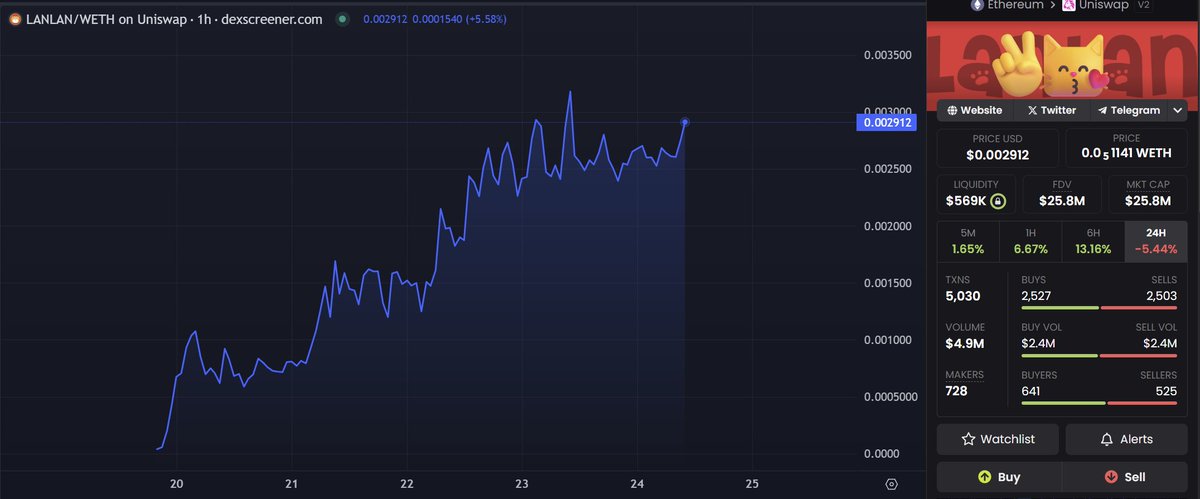Click the BUYERS 641 figure
Image resolution: width=1200 pixels, height=499 pixels.
pyautogui.click(x=1031, y=390)
